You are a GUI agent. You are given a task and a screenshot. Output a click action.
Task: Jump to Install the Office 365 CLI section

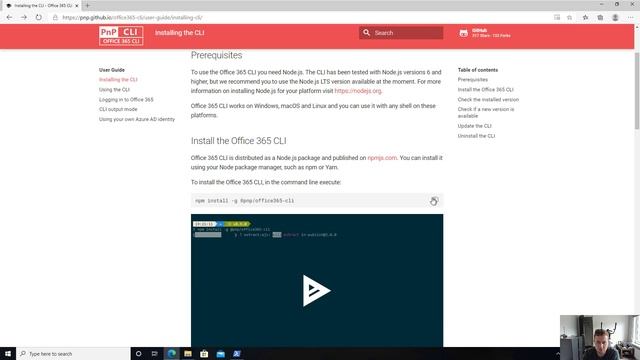(x=486, y=89)
